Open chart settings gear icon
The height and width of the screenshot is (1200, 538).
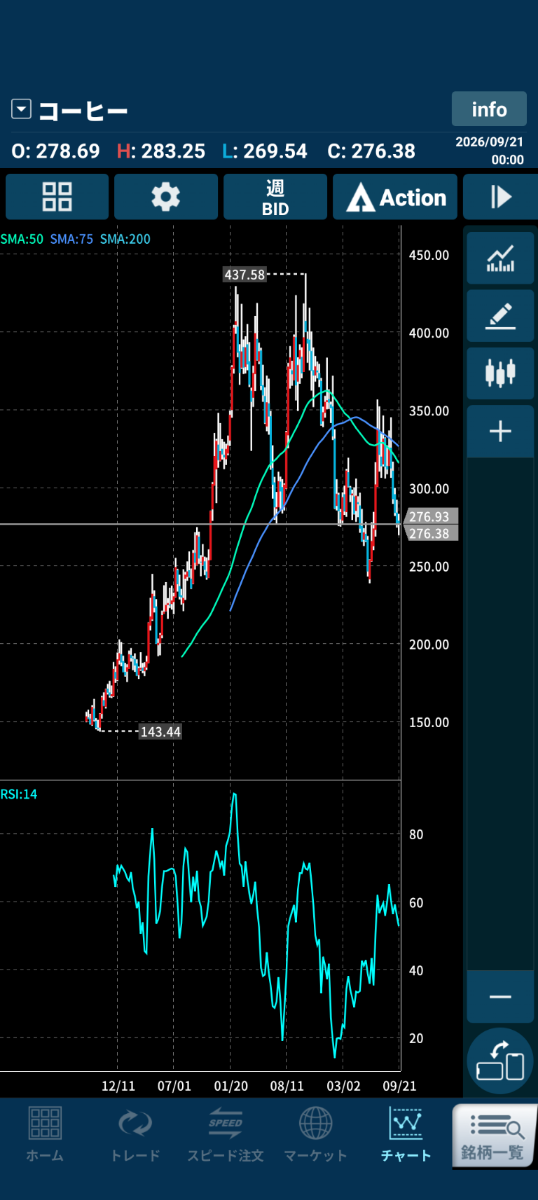tap(165, 197)
